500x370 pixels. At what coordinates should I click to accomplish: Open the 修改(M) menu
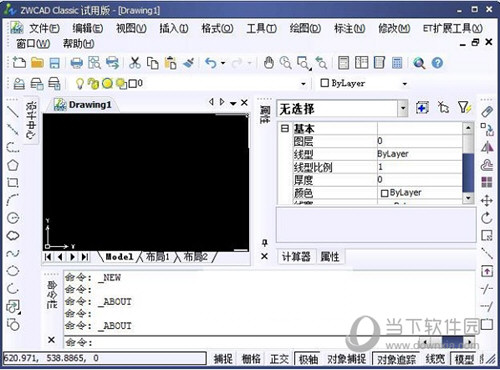pyautogui.click(x=394, y=28)
